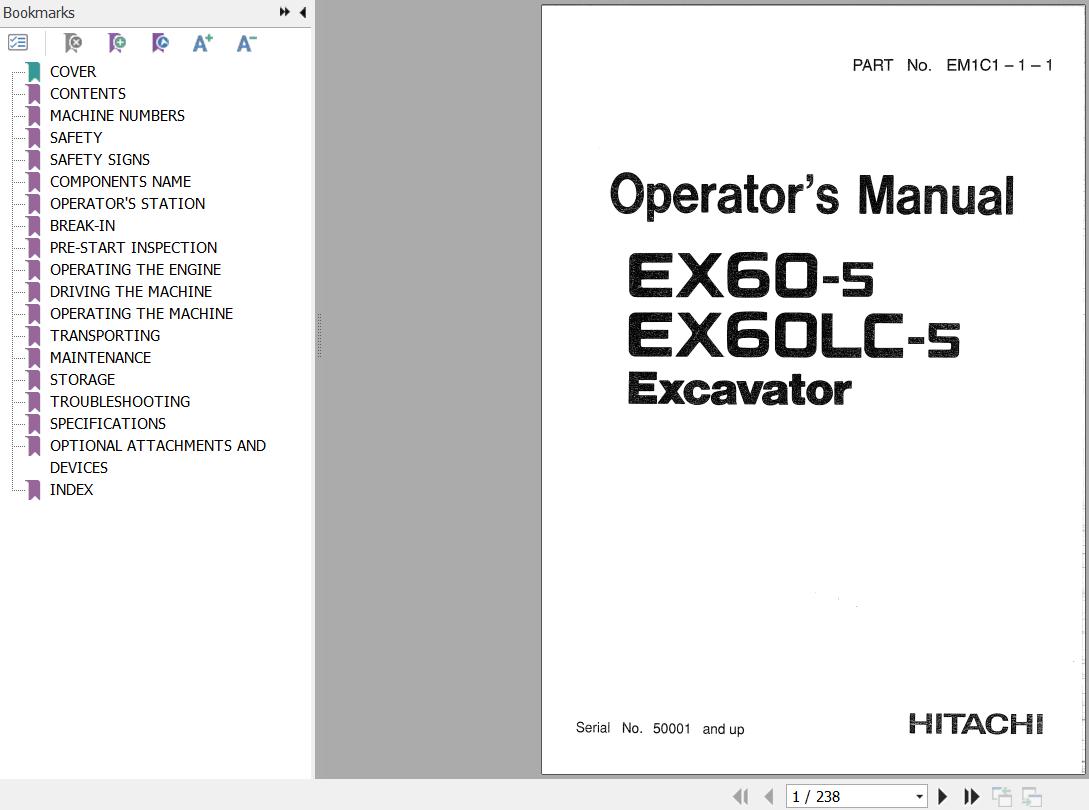Go to the first page
Image resolution: width=1089 pixels, height=810 pixels.
(x=740, y=796)
